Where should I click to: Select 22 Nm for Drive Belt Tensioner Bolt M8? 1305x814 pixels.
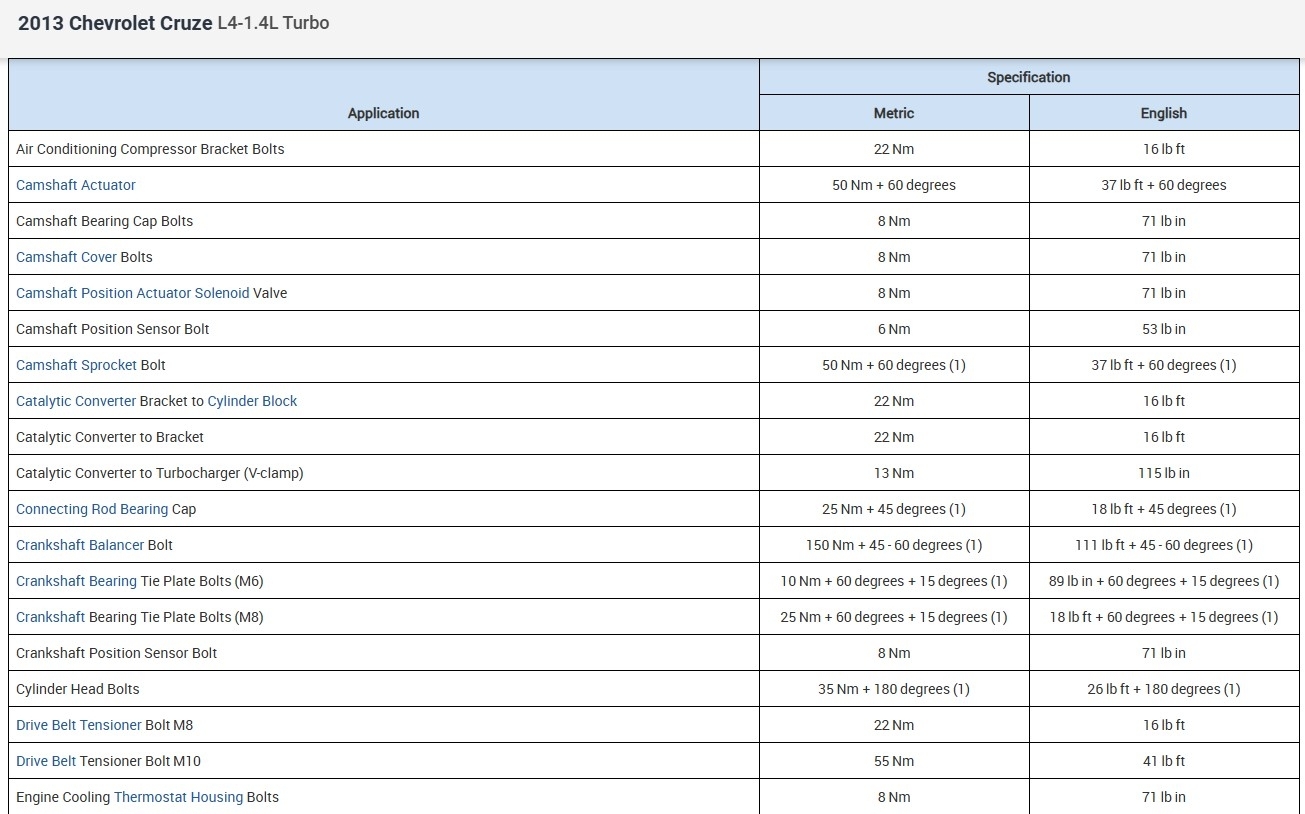[x=894, y=725]
